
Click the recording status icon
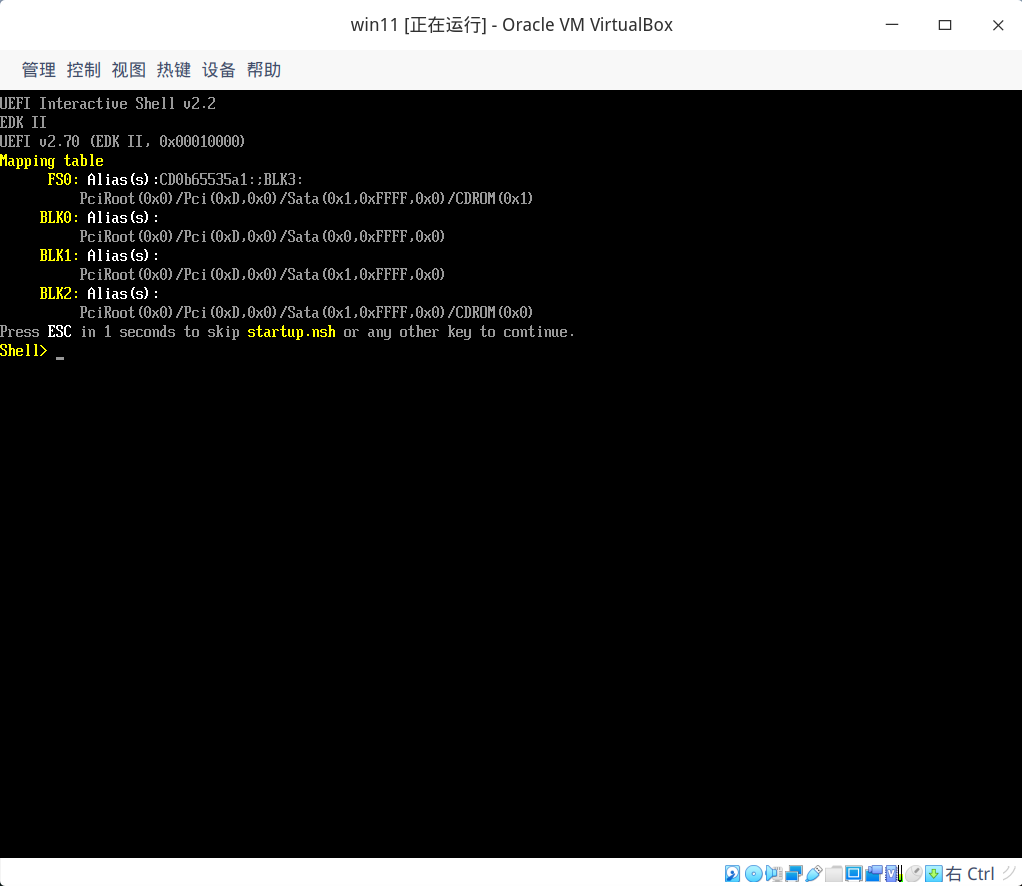[x=873, y=873]
